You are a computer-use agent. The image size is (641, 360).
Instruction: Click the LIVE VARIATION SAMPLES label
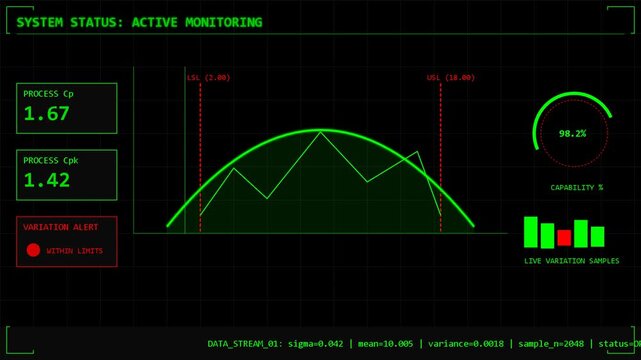[x=572, y=261]
